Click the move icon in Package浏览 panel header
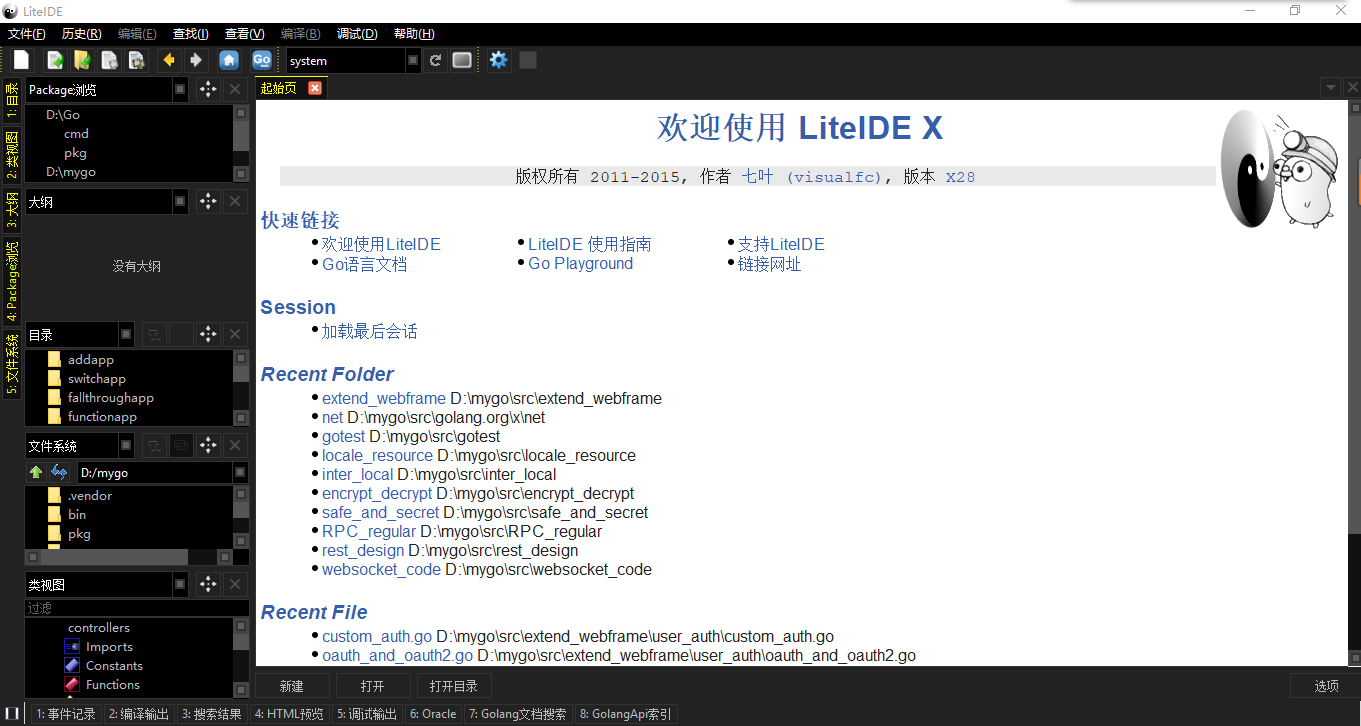This screenshot has height=726, width=1361. click(x=207, y=90)
